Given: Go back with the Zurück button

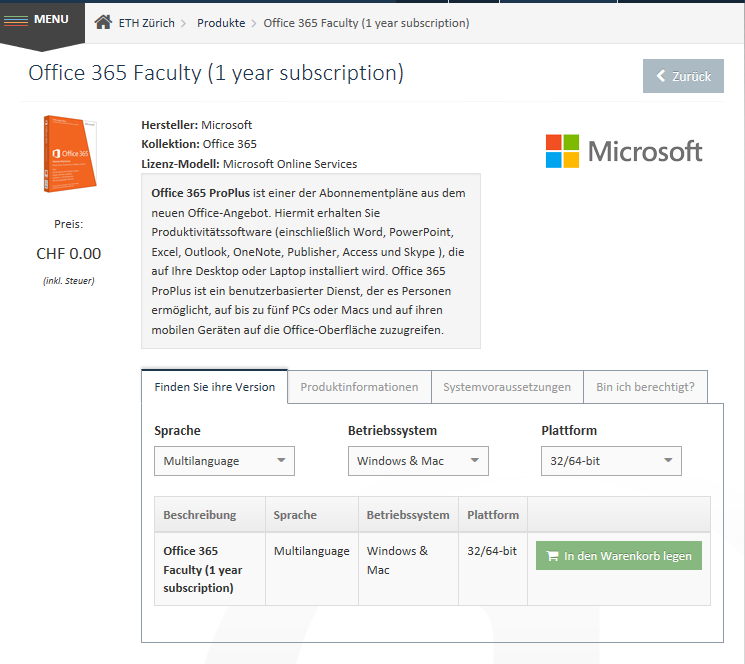Looking at the screenshot, I should tap(683, 76).
